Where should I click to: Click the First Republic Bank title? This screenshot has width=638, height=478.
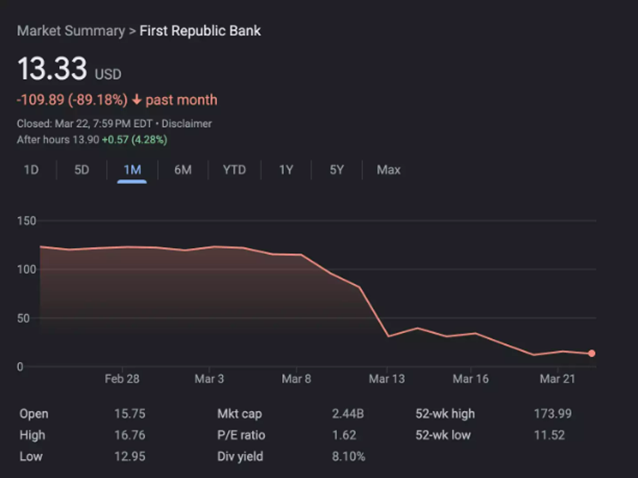pyautogui.click(x=200, y=31)
